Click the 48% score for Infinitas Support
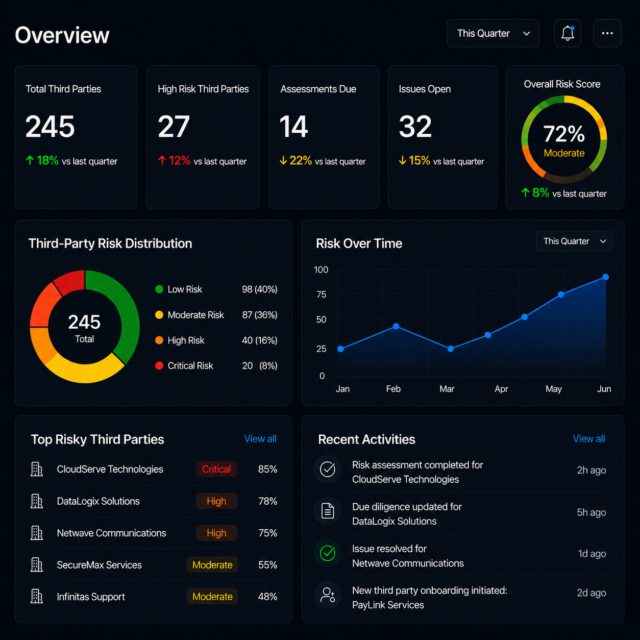This screenshot has height=640, width=640. coord(267,596)
